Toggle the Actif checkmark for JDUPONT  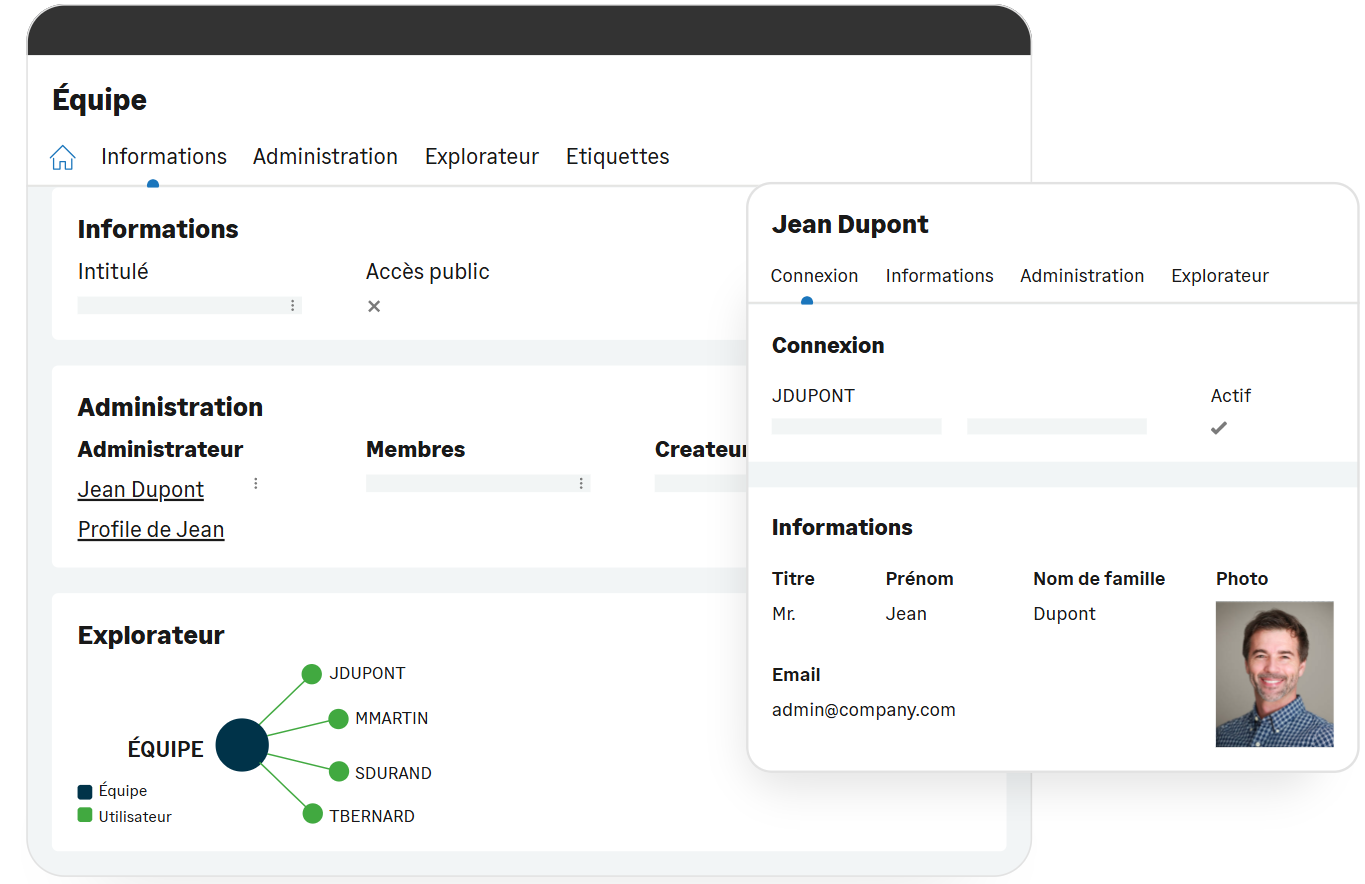pos(1218,428)
